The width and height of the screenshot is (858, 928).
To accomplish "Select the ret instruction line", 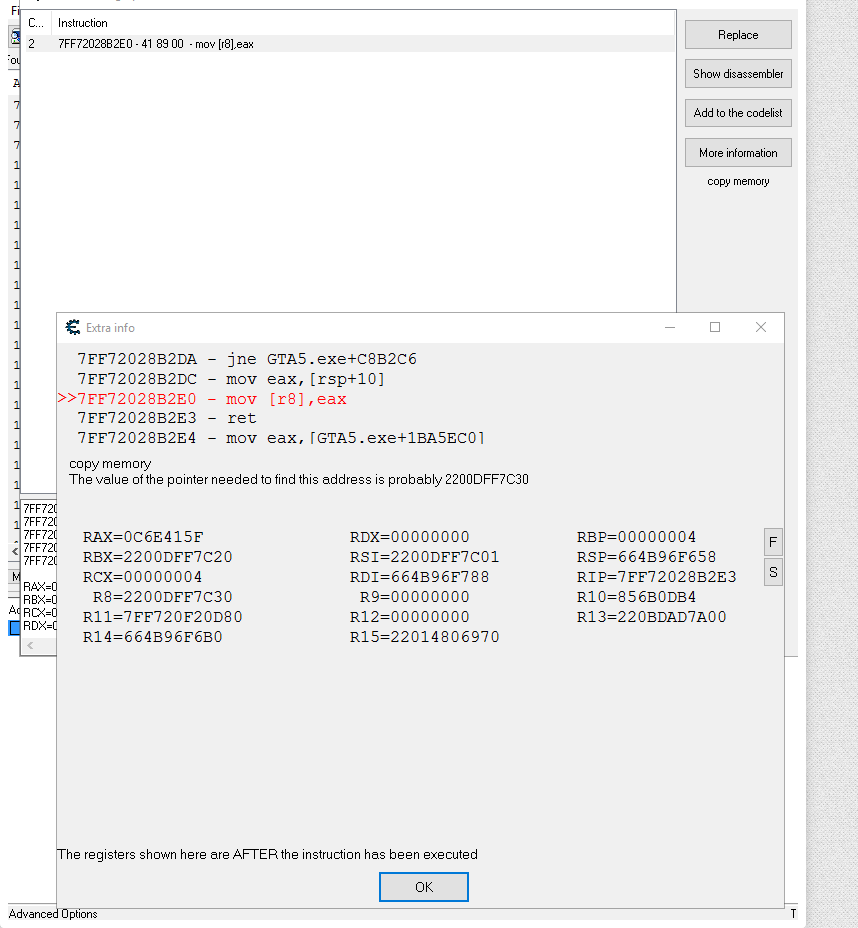I will click(167, 418).
